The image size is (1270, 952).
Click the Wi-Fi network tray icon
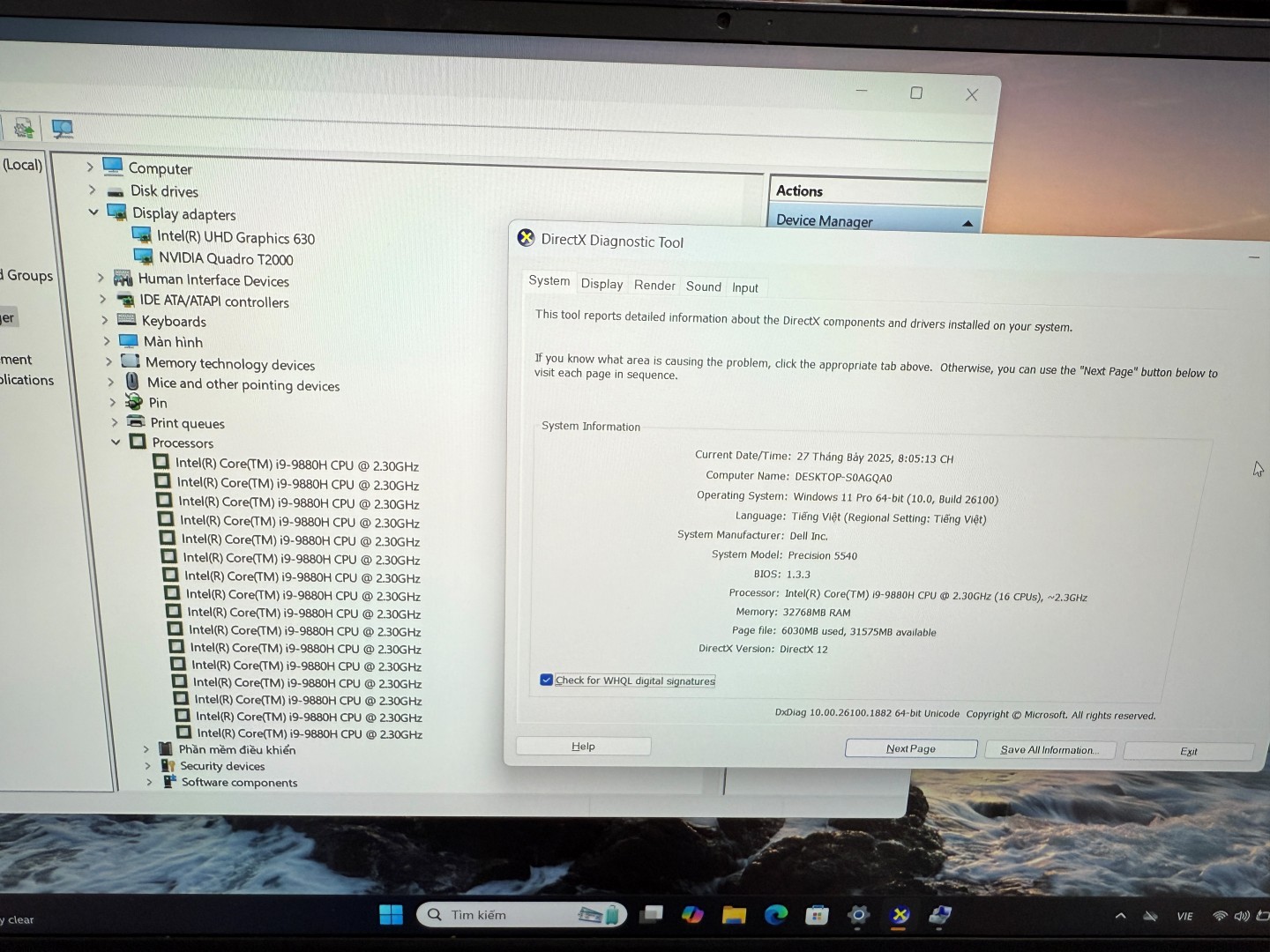pyautogui.click(x=1220, y=917)
